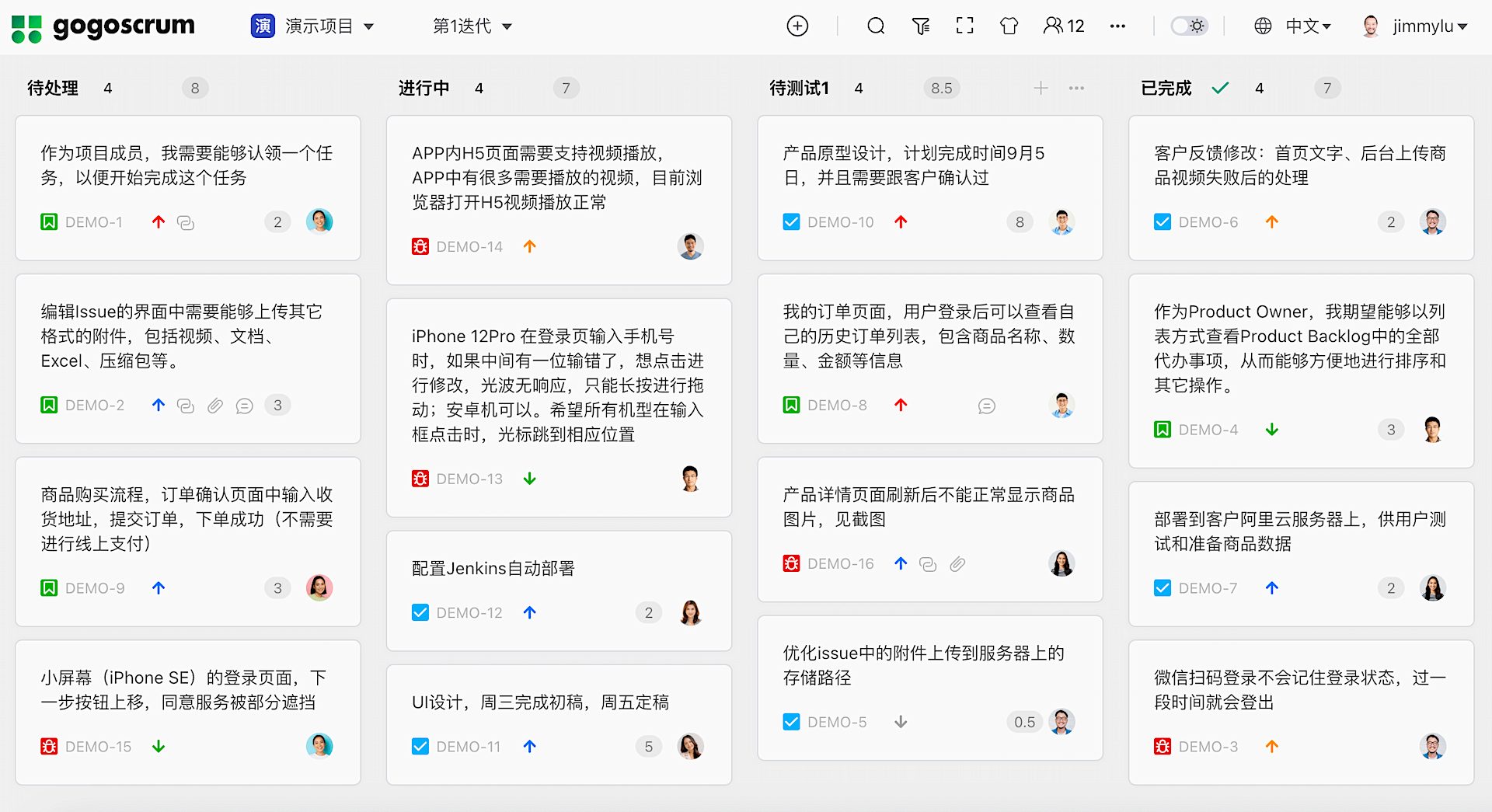Select the 待处理 column header
The width and height of the screenshot is (1492, 812).
click(x=53, y=88)
